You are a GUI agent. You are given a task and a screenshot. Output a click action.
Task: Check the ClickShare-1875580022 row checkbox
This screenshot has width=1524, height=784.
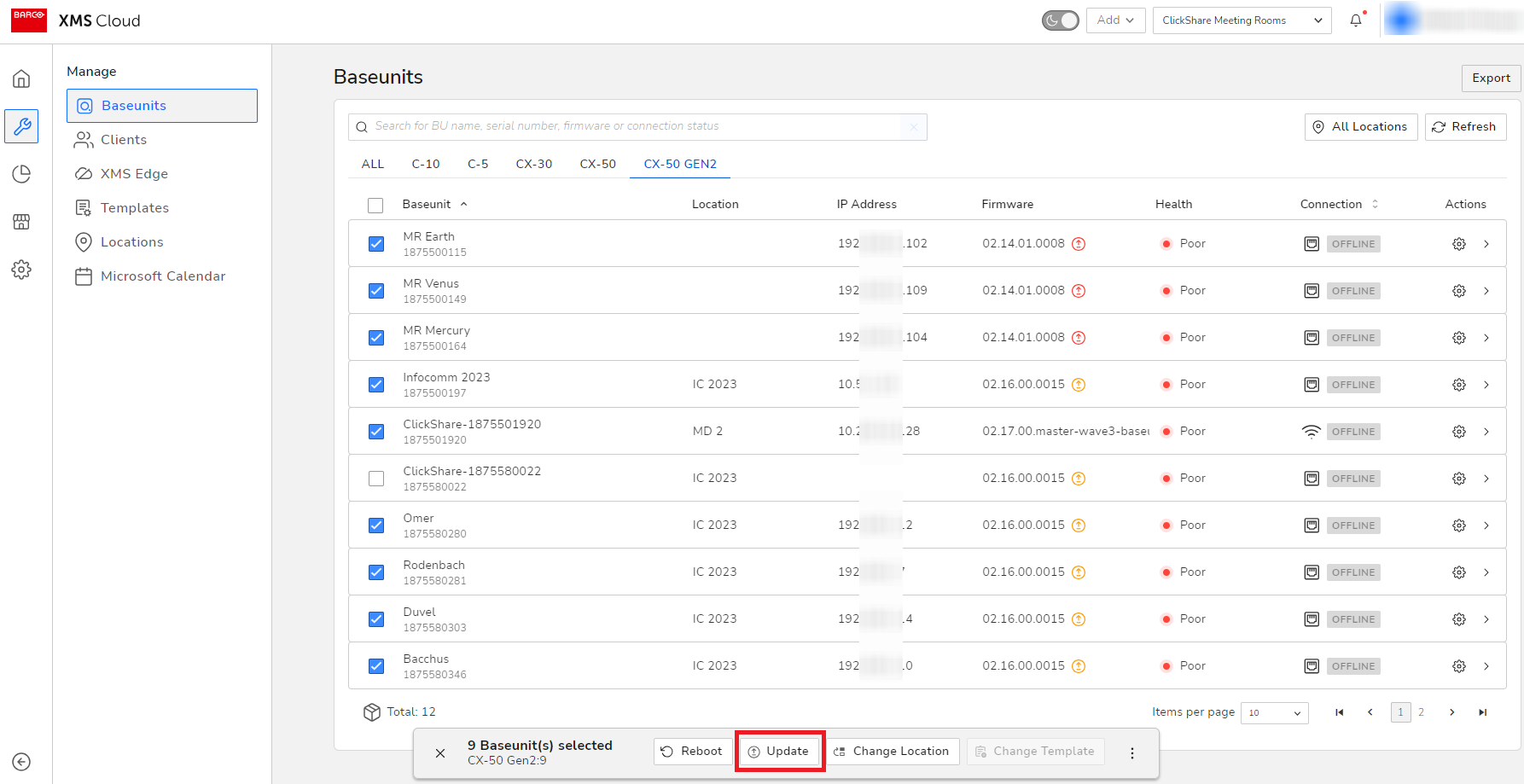[x=376, y=479]
